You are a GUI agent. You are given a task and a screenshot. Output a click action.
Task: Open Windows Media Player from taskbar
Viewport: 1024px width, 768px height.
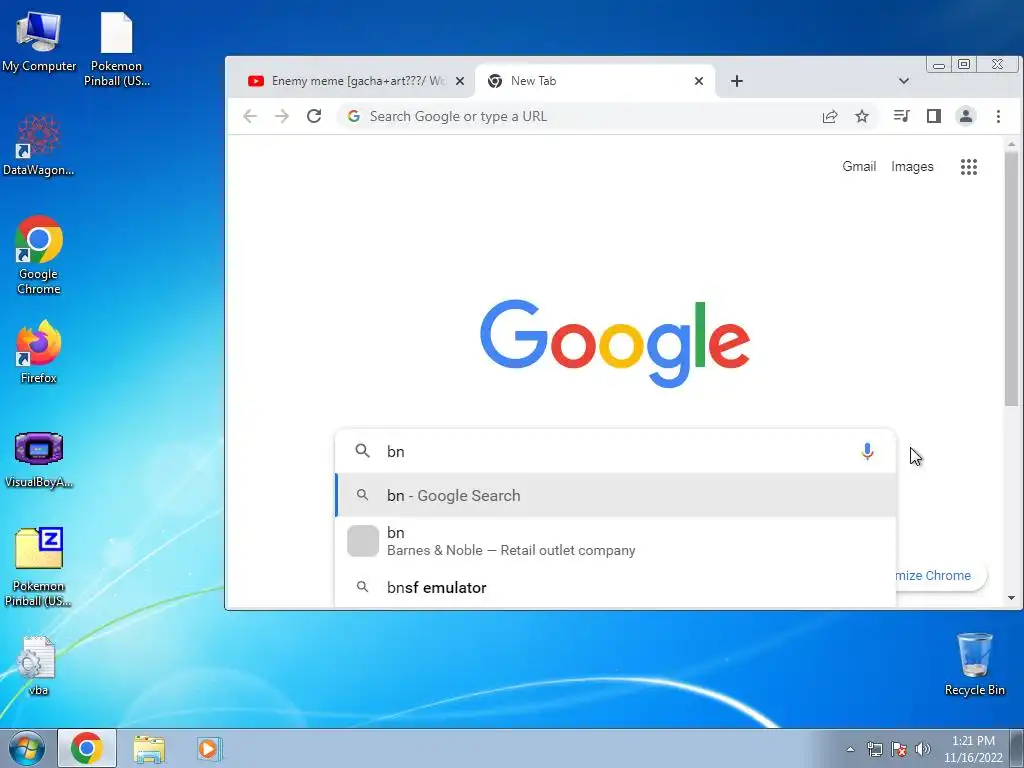[x=209, y=748]
